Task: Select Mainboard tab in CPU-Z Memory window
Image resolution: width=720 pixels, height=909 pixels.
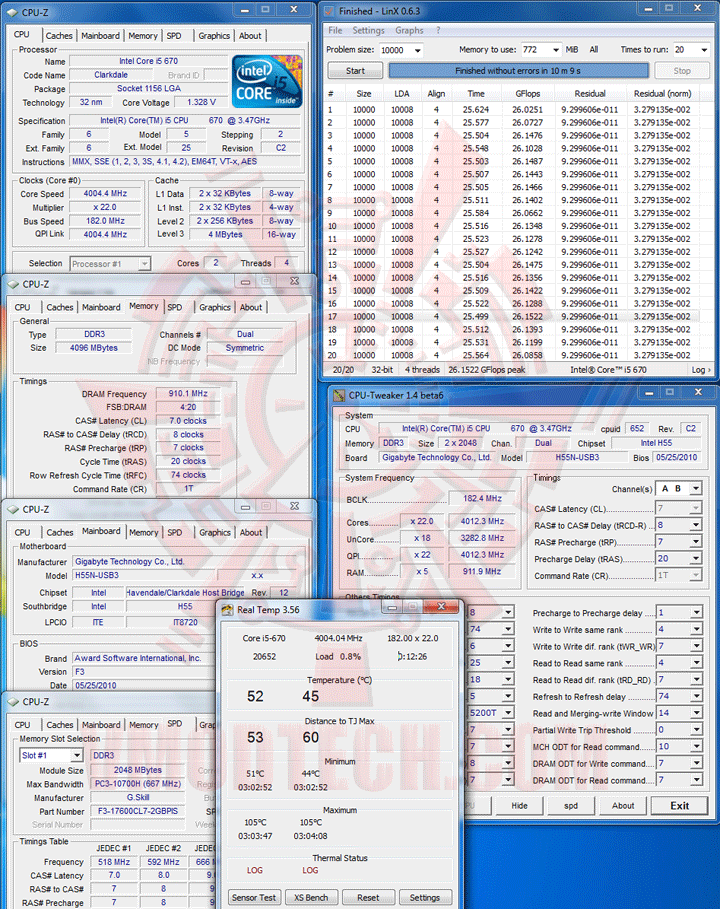Action: tap(101, 307)
